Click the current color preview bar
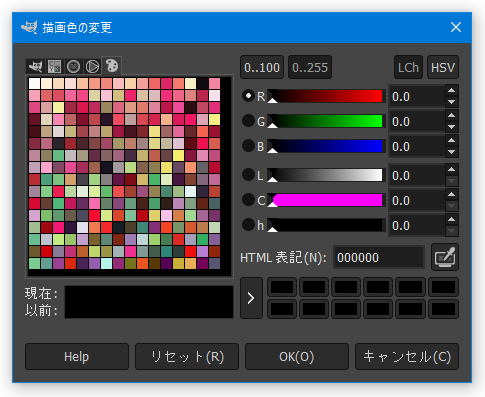 pos(149,294)
